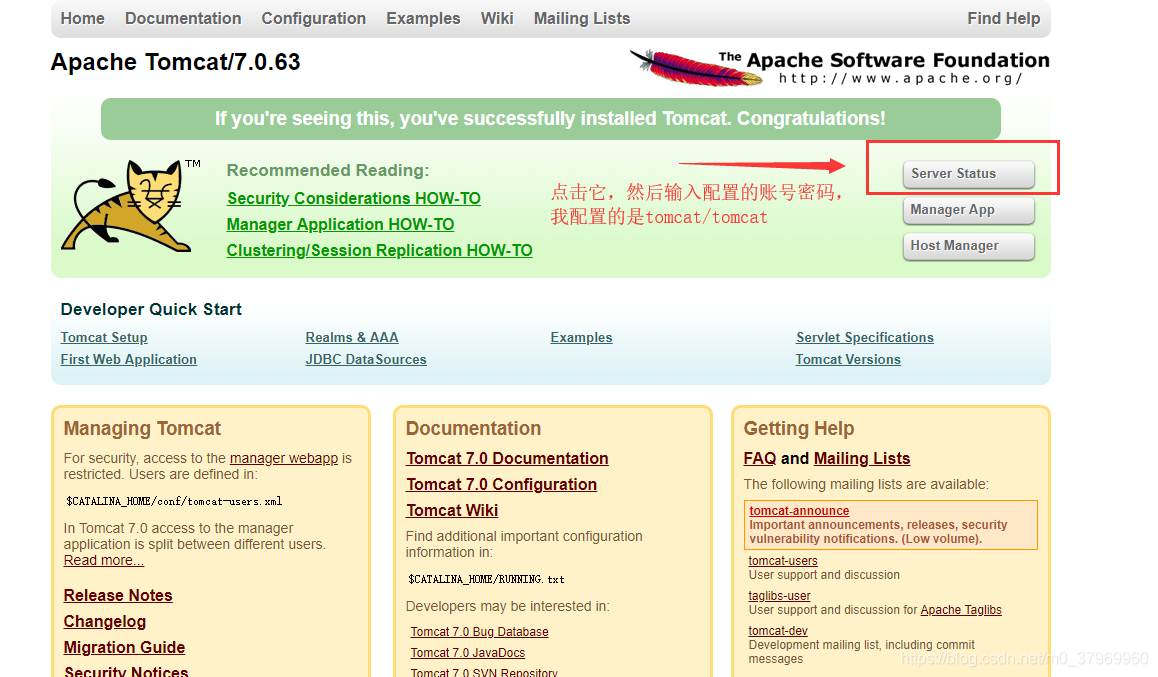Open Migration Guide link
The width and height of the screenshot is (1158, 677).
point(124,647)
